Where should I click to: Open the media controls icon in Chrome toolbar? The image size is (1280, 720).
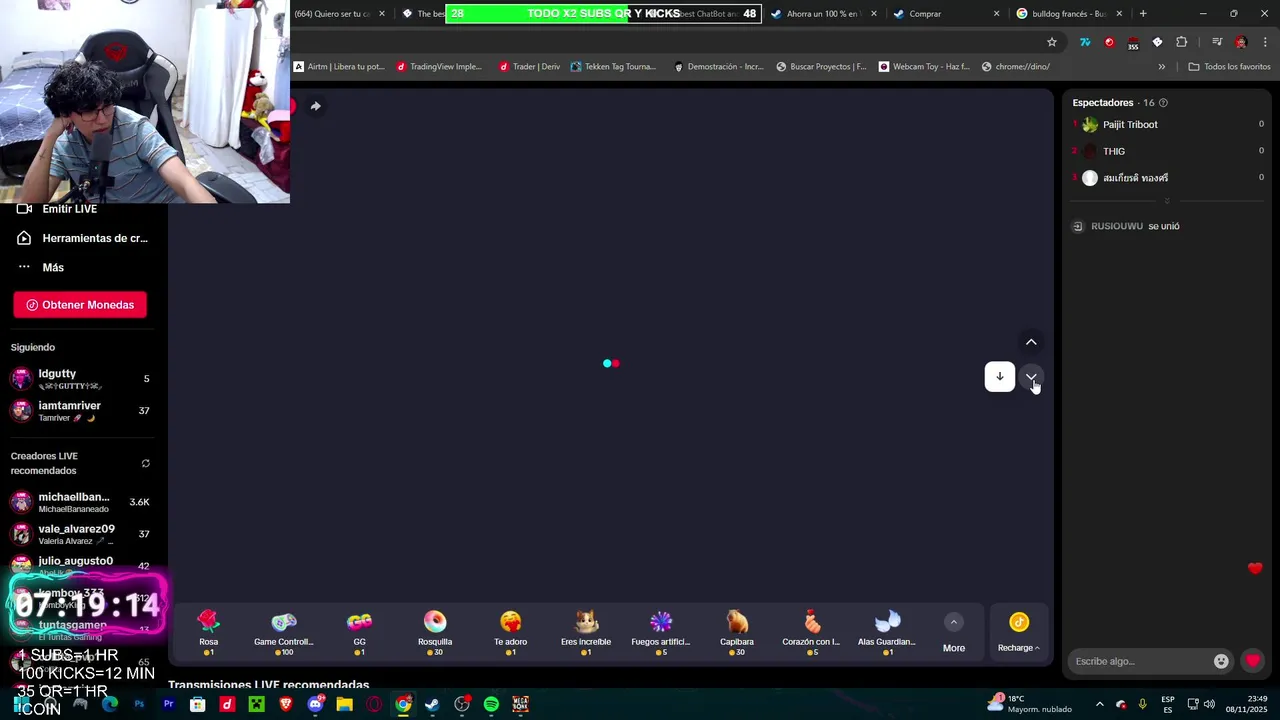coord(1217,42)
